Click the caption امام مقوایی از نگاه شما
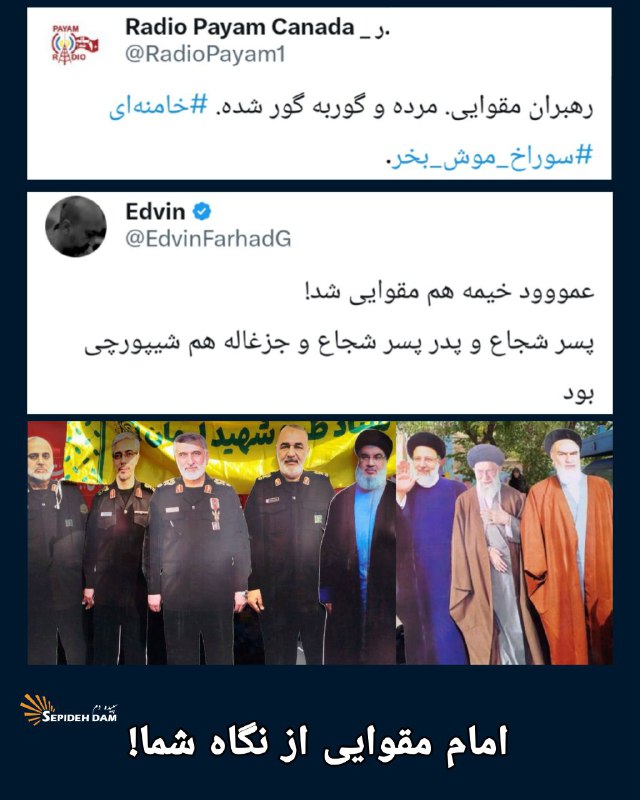This screenshot has width=640, height=800. tap(317, 743)
